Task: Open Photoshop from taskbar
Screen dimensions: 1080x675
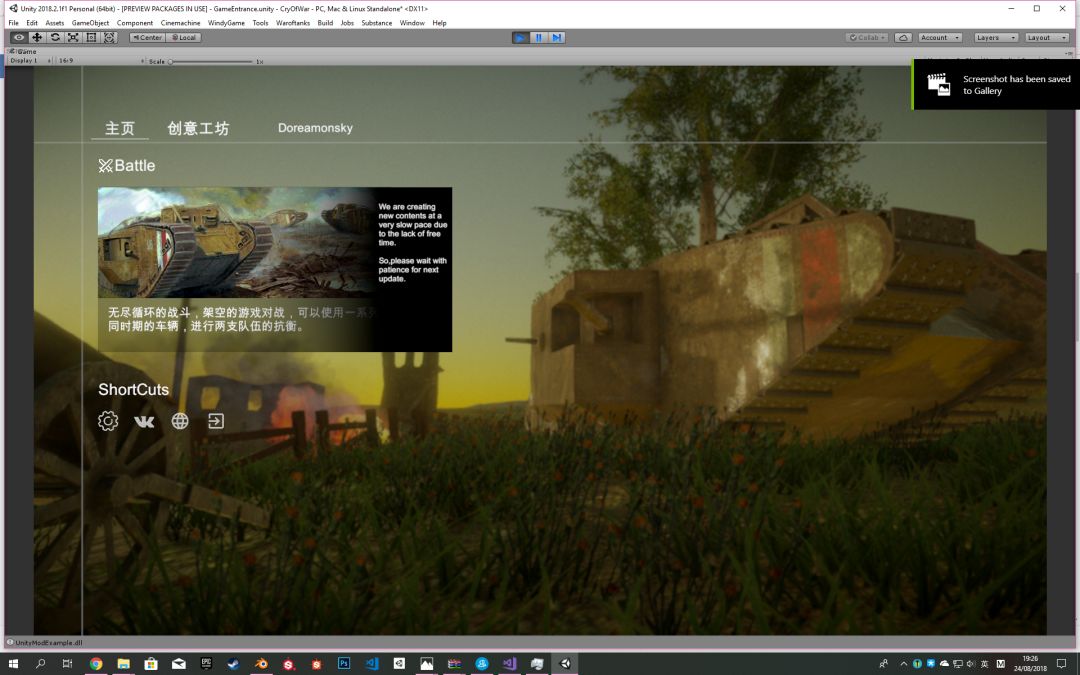Action: pos(344,663)
